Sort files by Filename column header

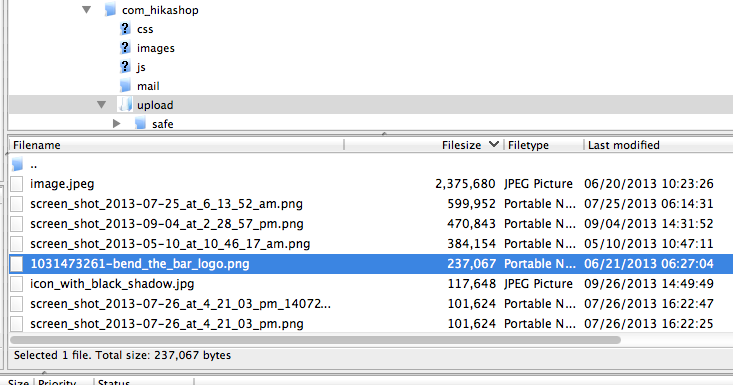[x=177, y=145]
